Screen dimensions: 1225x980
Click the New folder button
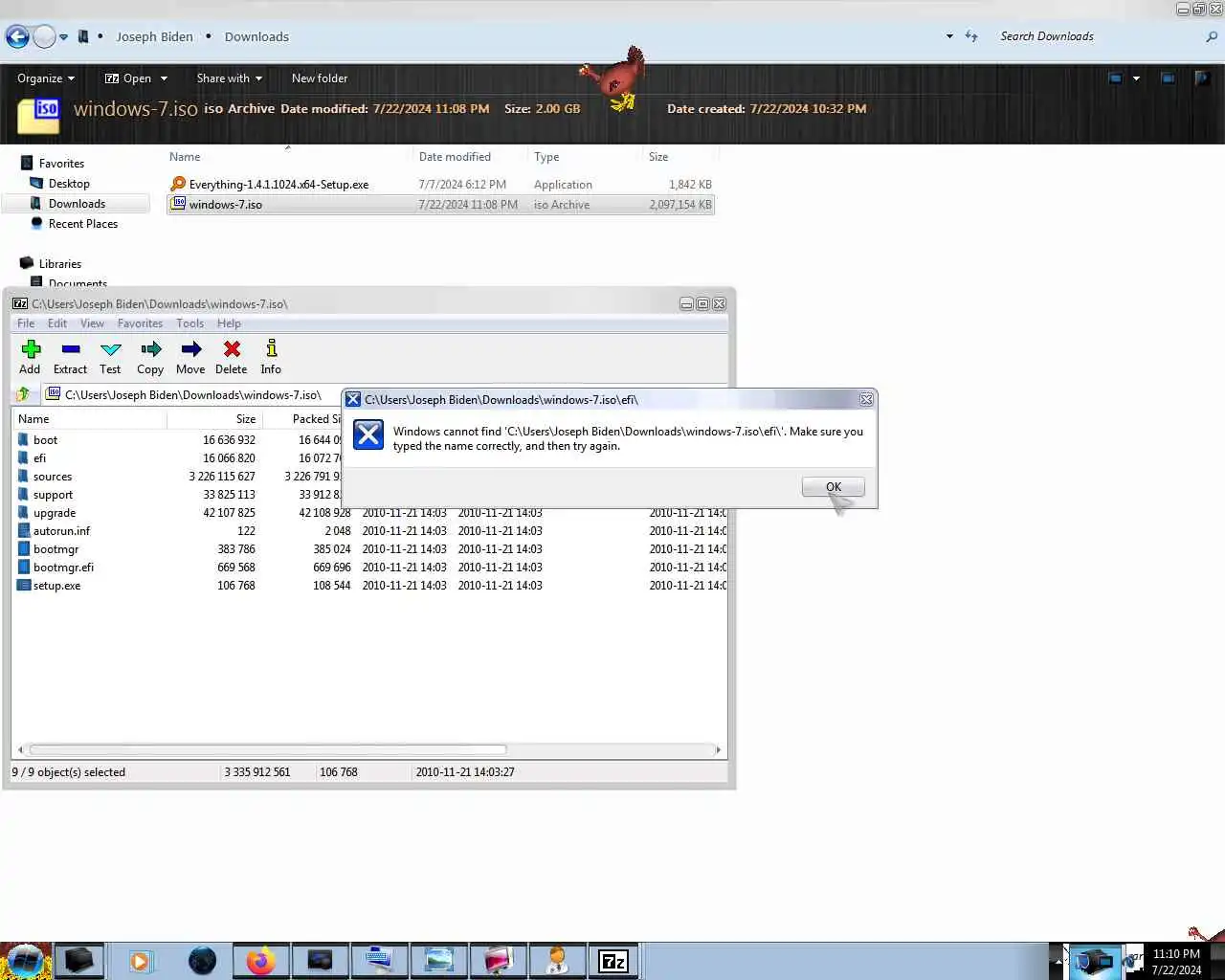point(320,78)
